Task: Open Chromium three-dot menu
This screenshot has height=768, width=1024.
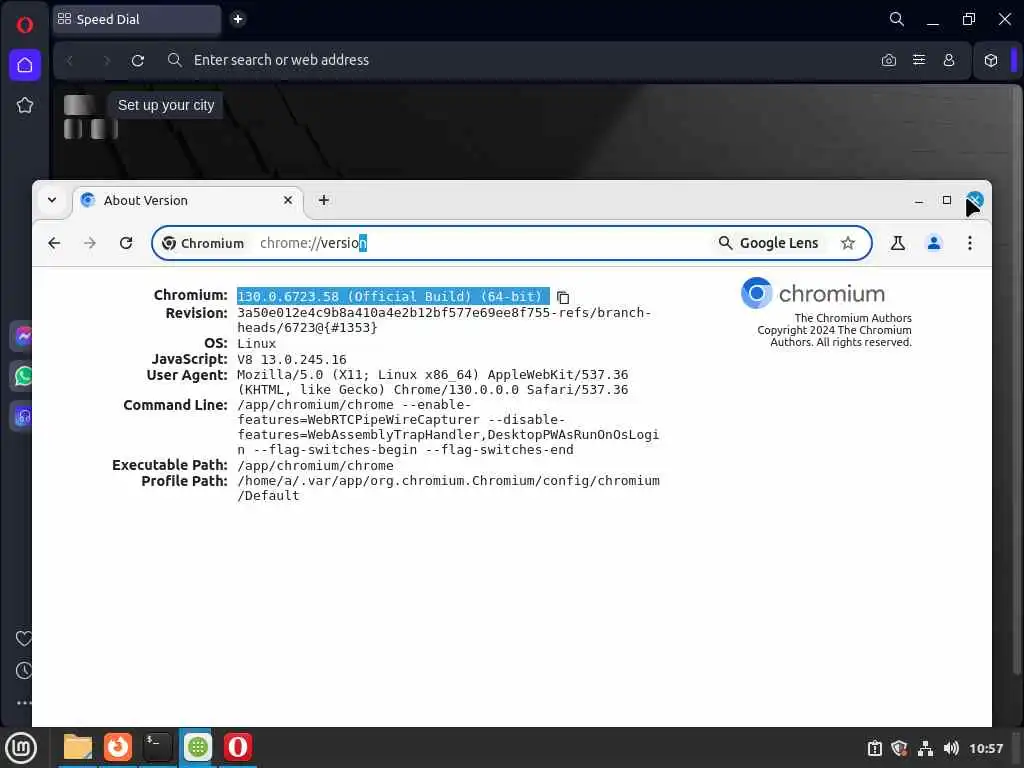Action: (970, 243)
